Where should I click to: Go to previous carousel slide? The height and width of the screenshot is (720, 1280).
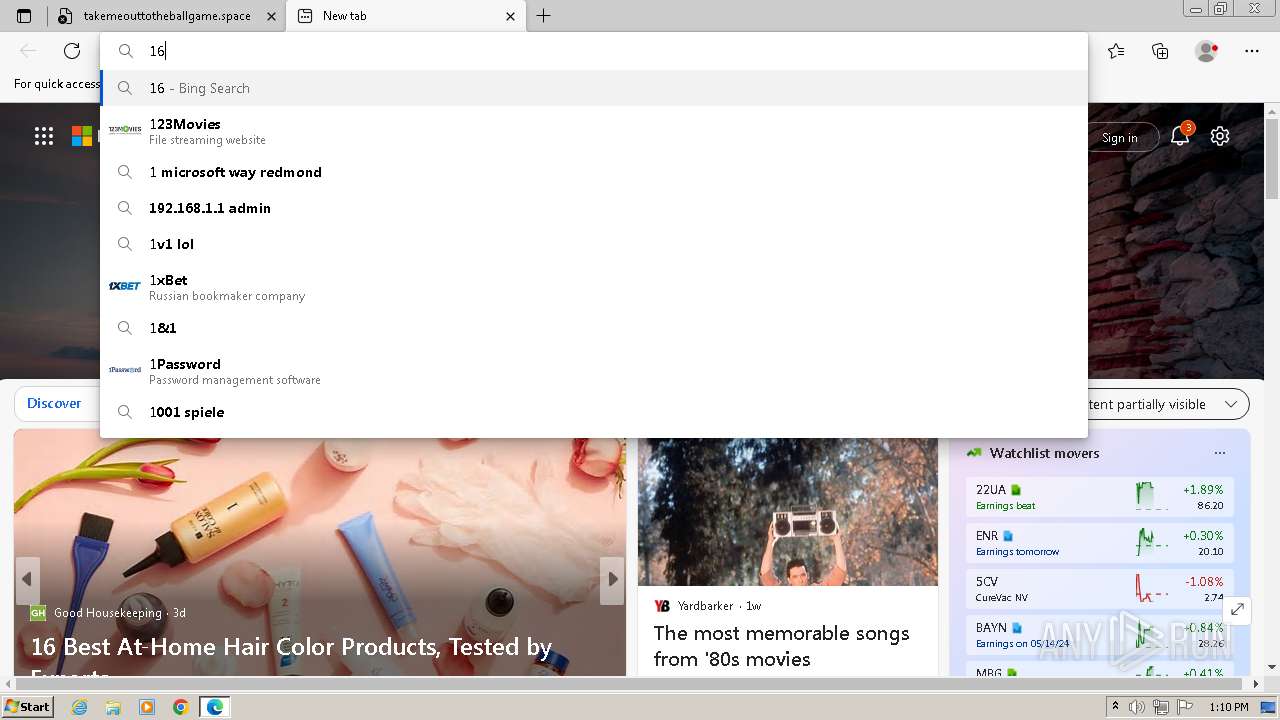tap(27, 580)
